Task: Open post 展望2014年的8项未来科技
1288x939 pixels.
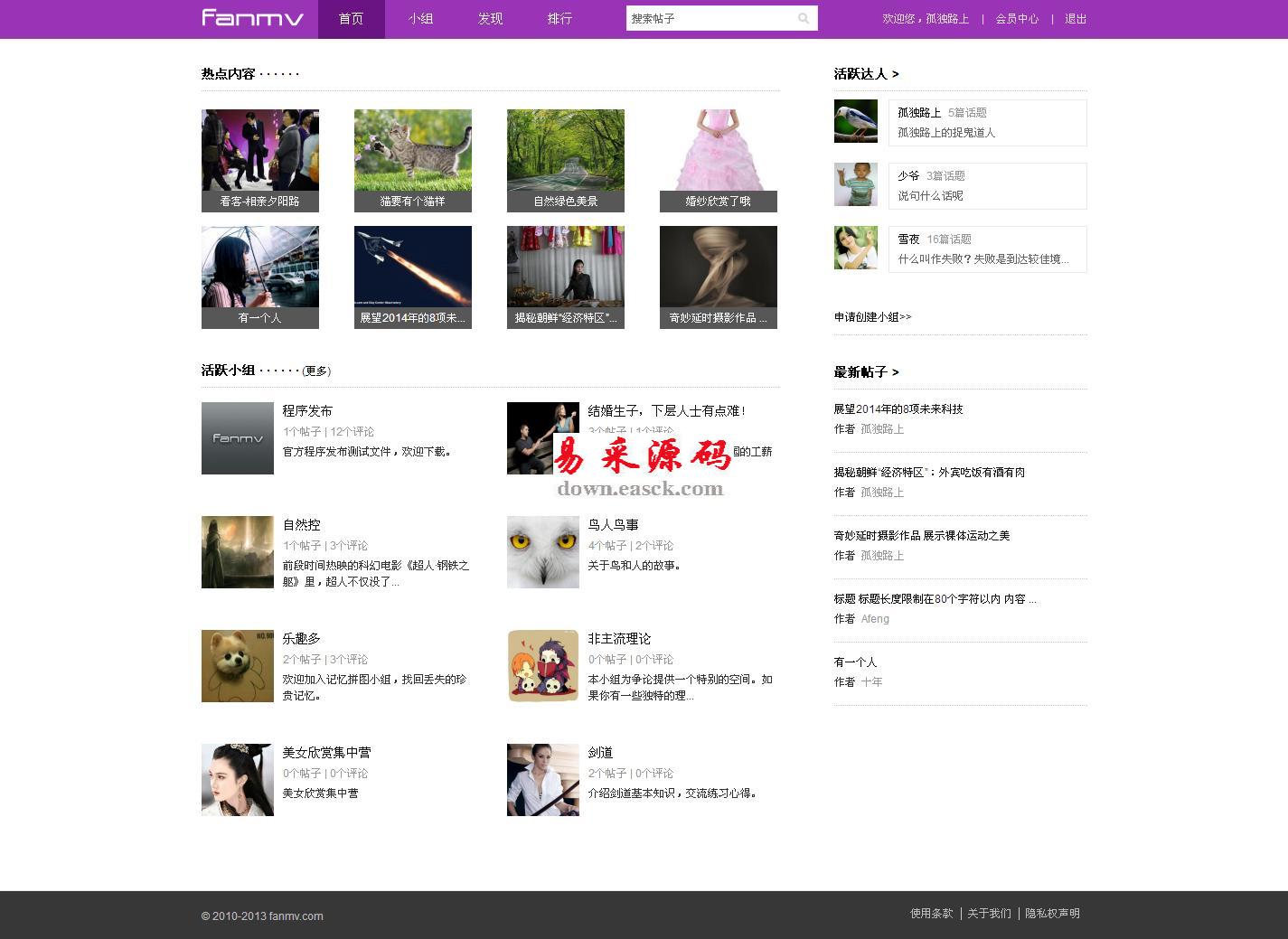Action: click(x=898, y=409)
